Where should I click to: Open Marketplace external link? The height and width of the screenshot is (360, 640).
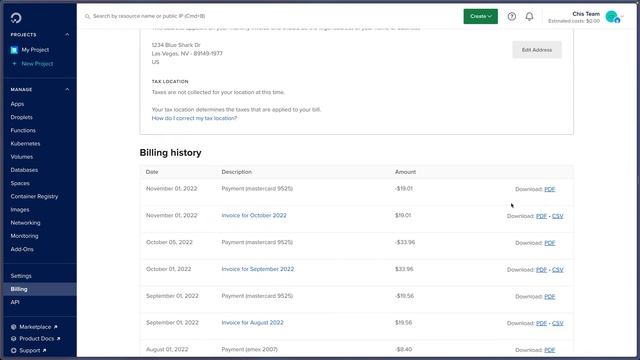(38, 327)
